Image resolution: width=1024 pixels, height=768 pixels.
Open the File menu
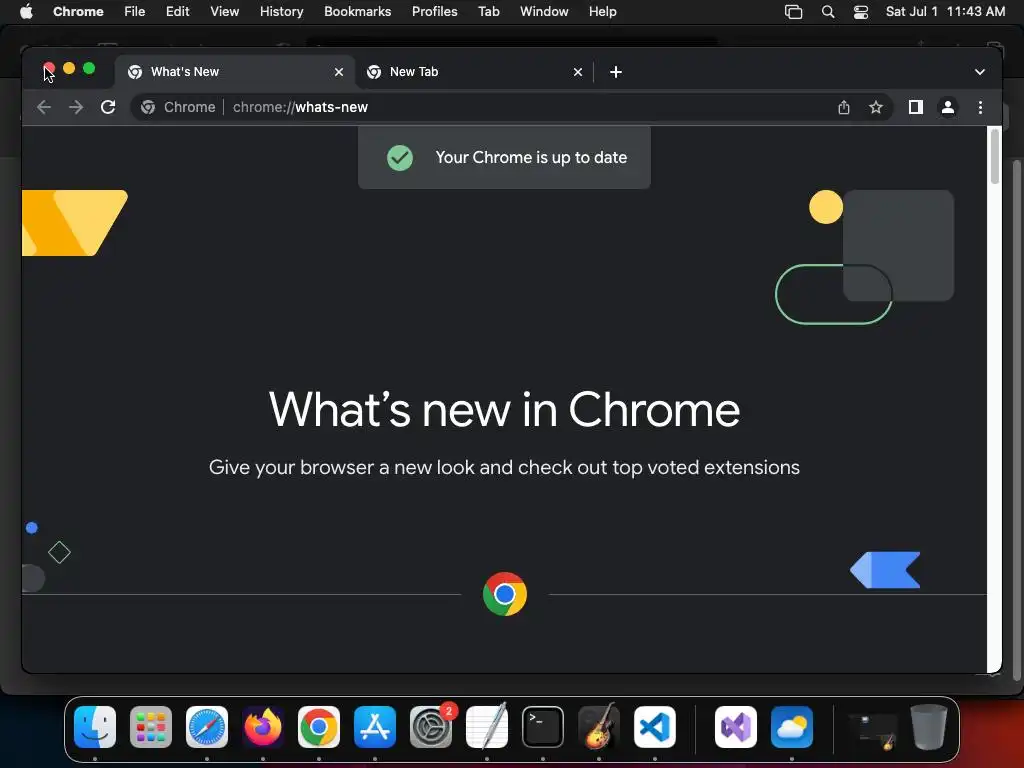[x=135, y=12]
